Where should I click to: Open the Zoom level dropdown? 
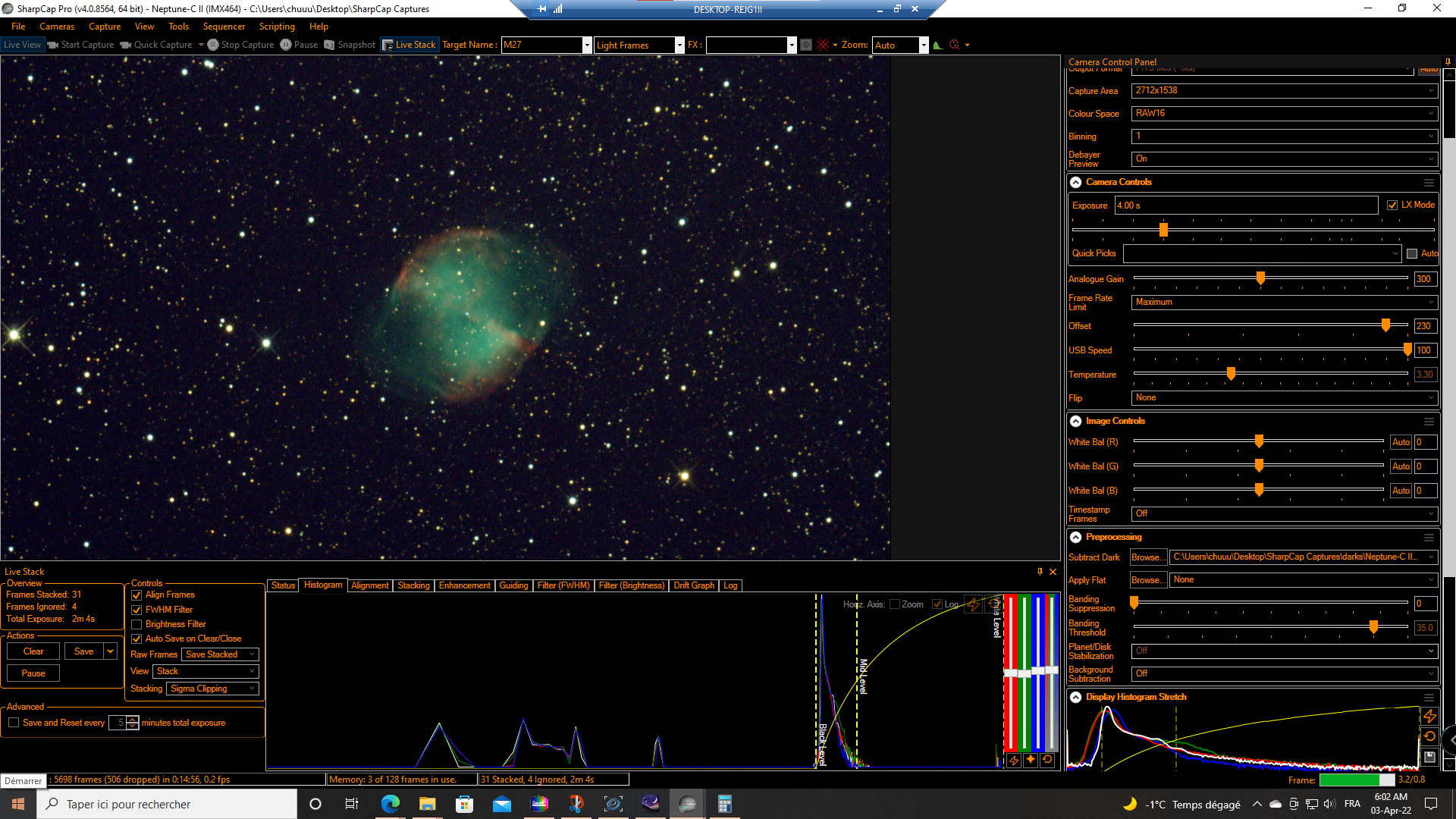pos(924,45)
